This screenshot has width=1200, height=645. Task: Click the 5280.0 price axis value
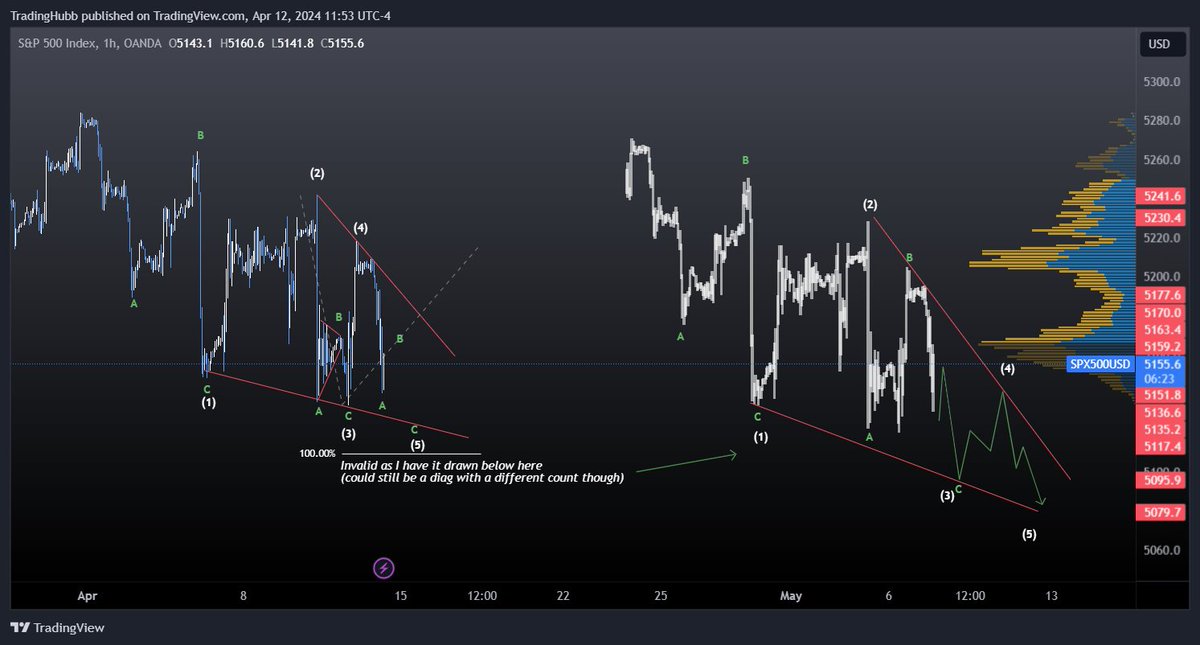[x=1161, y=121]
